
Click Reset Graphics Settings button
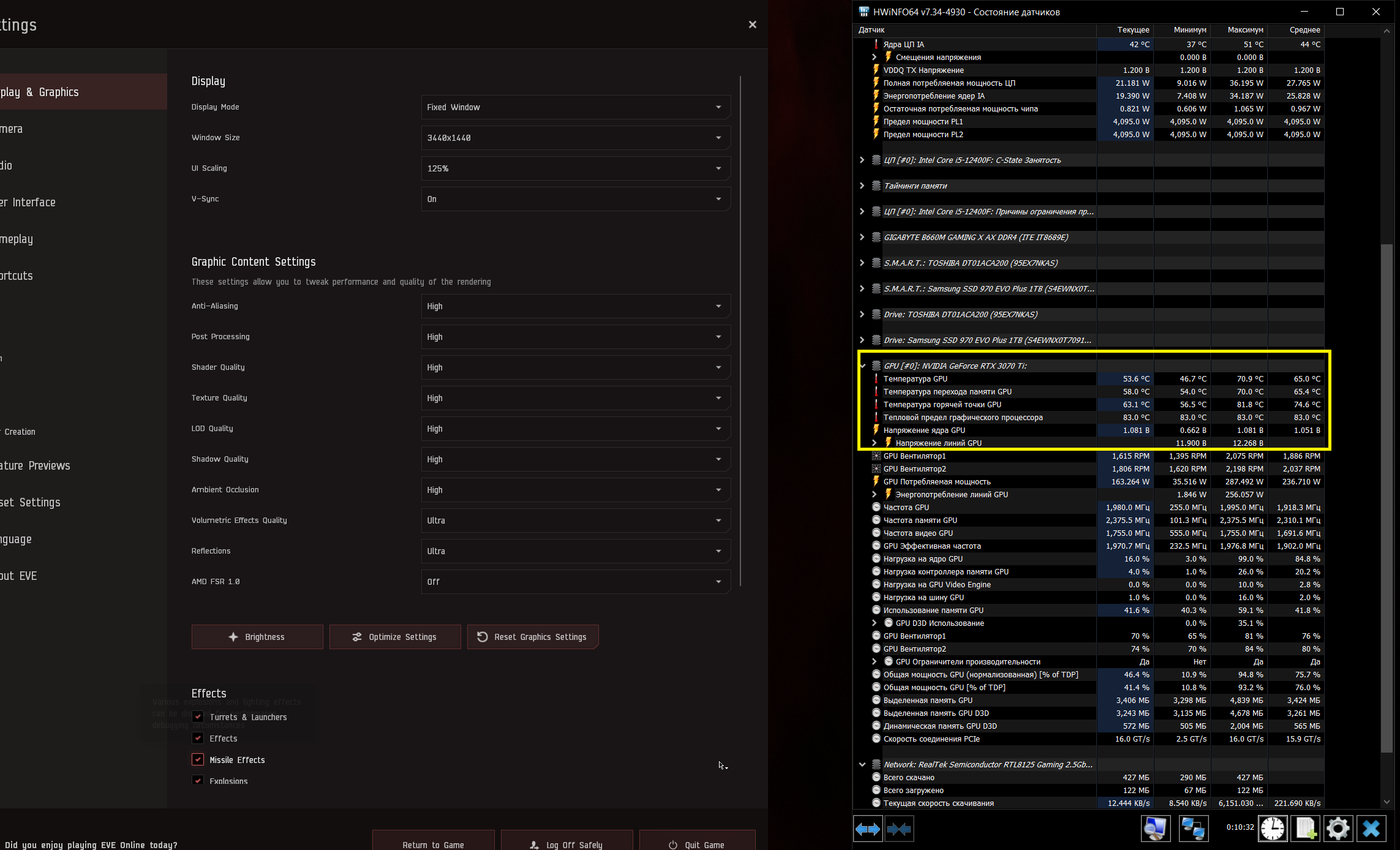point(533,637)
